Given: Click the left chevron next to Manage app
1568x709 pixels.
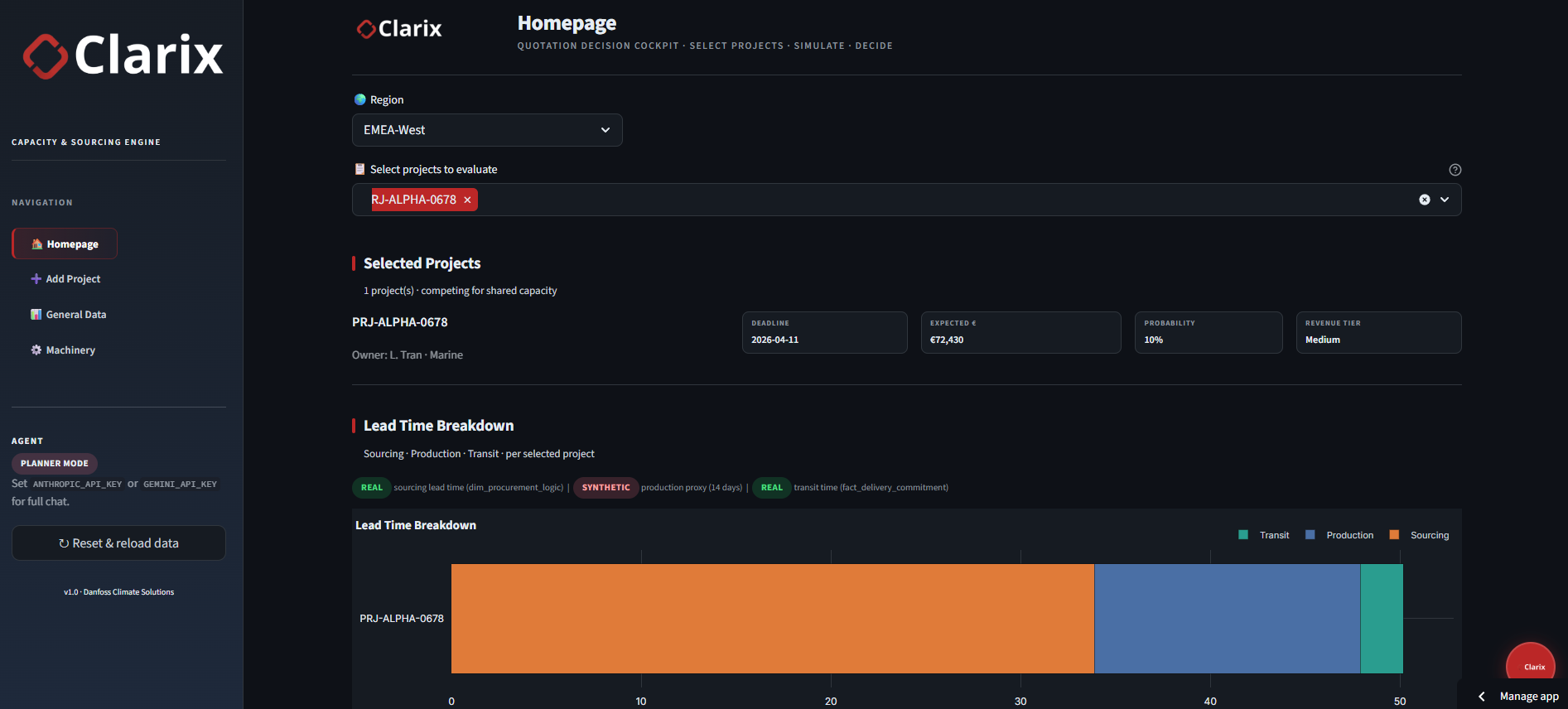Looking at the screenshot, I should [1482, 697].
